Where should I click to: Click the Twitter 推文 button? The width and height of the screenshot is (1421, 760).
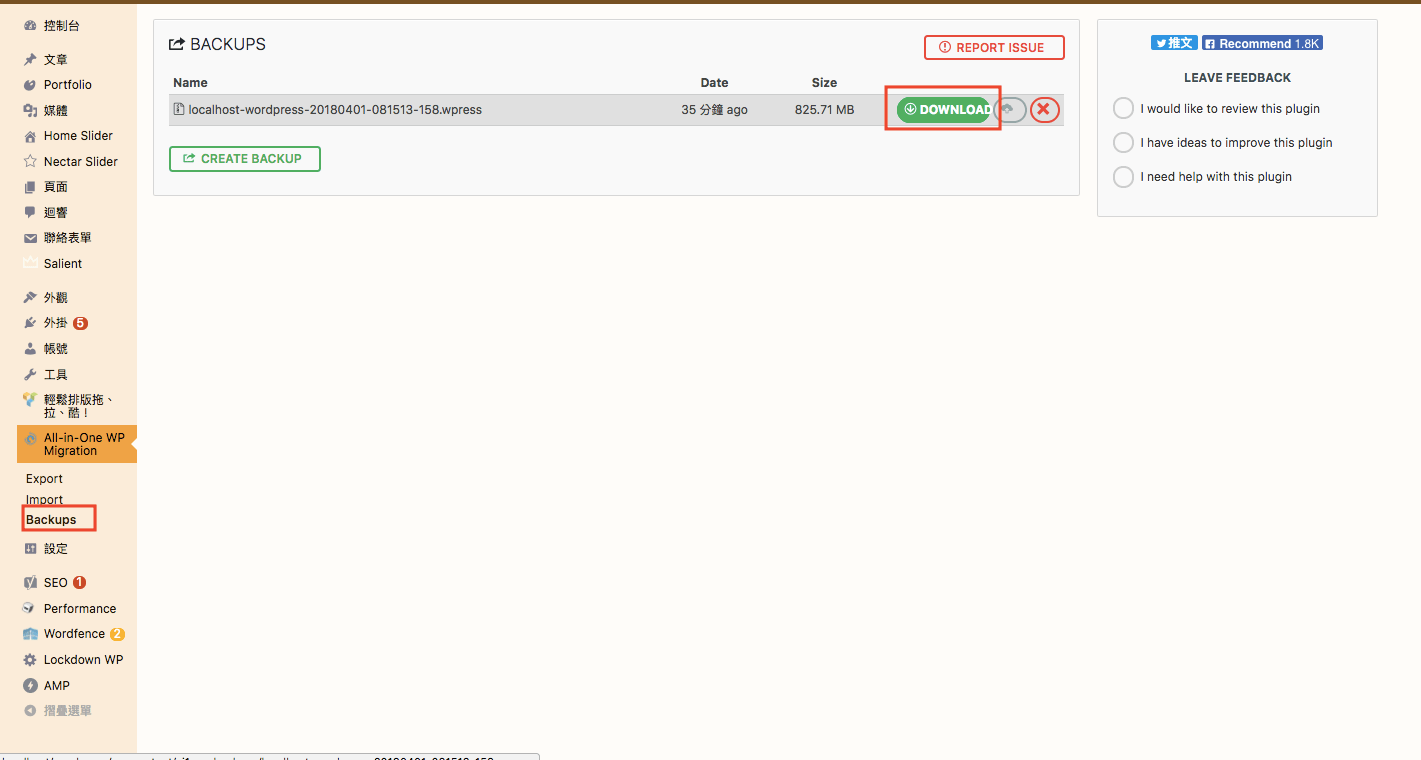[x=1174, y=43]
